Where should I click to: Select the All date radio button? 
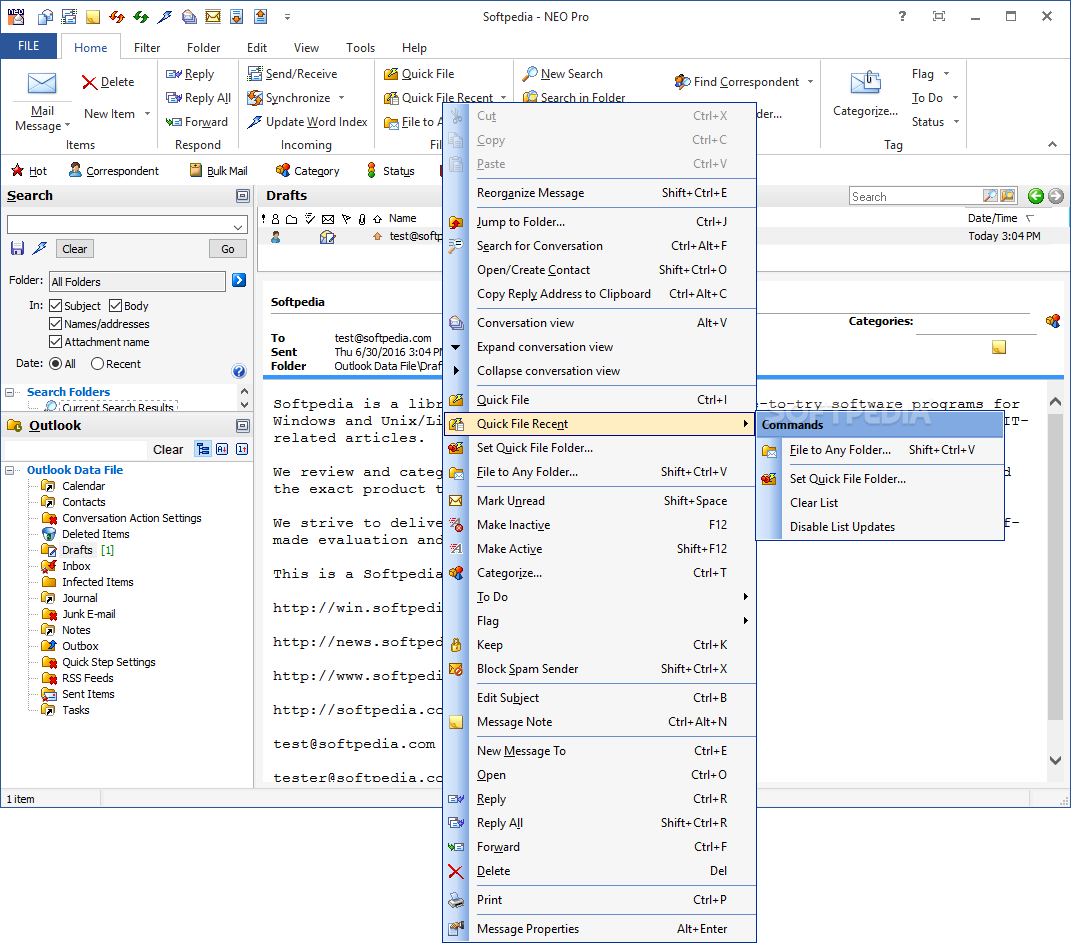coord(56,364)
